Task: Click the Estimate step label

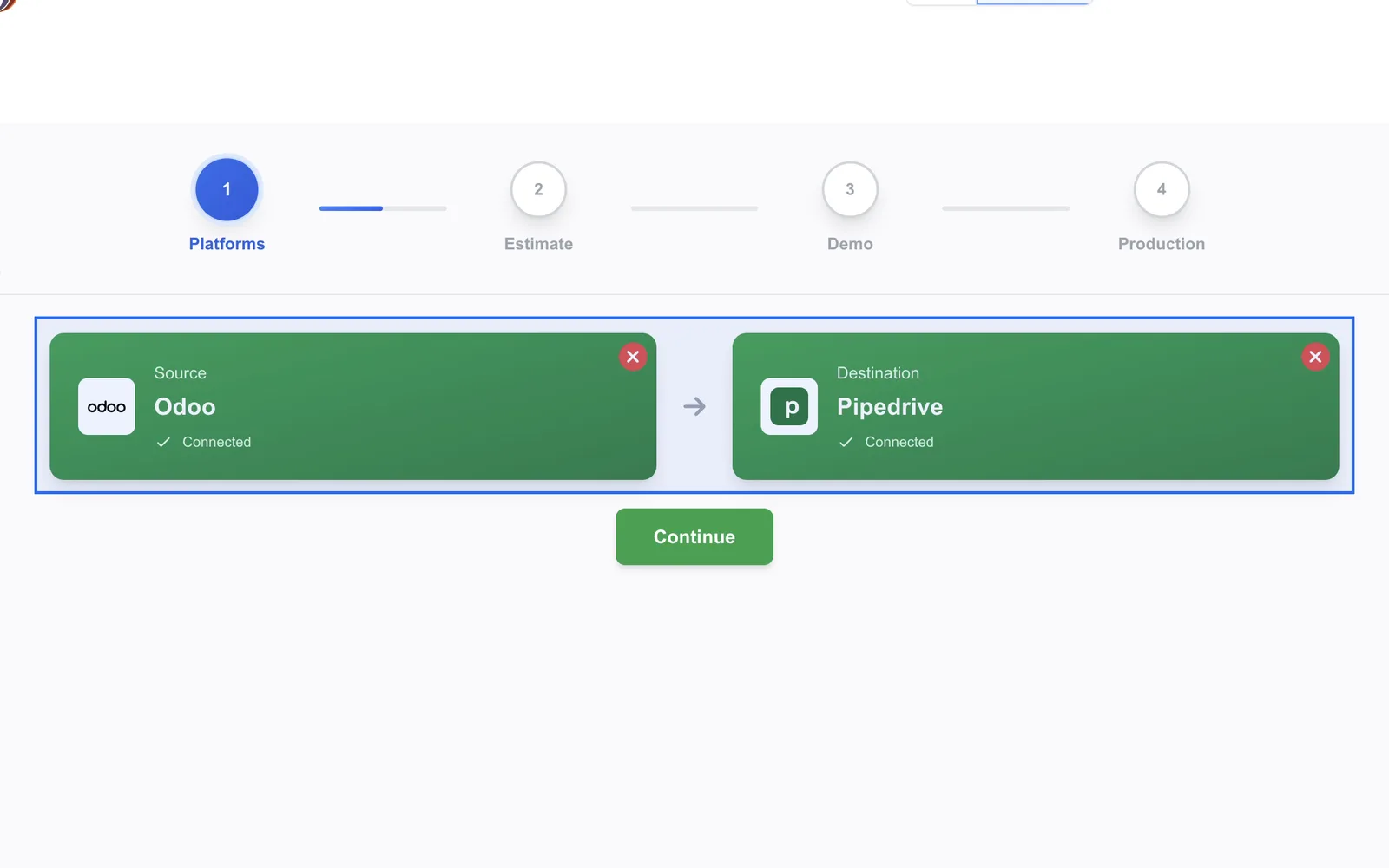Action: pos(538,244)
